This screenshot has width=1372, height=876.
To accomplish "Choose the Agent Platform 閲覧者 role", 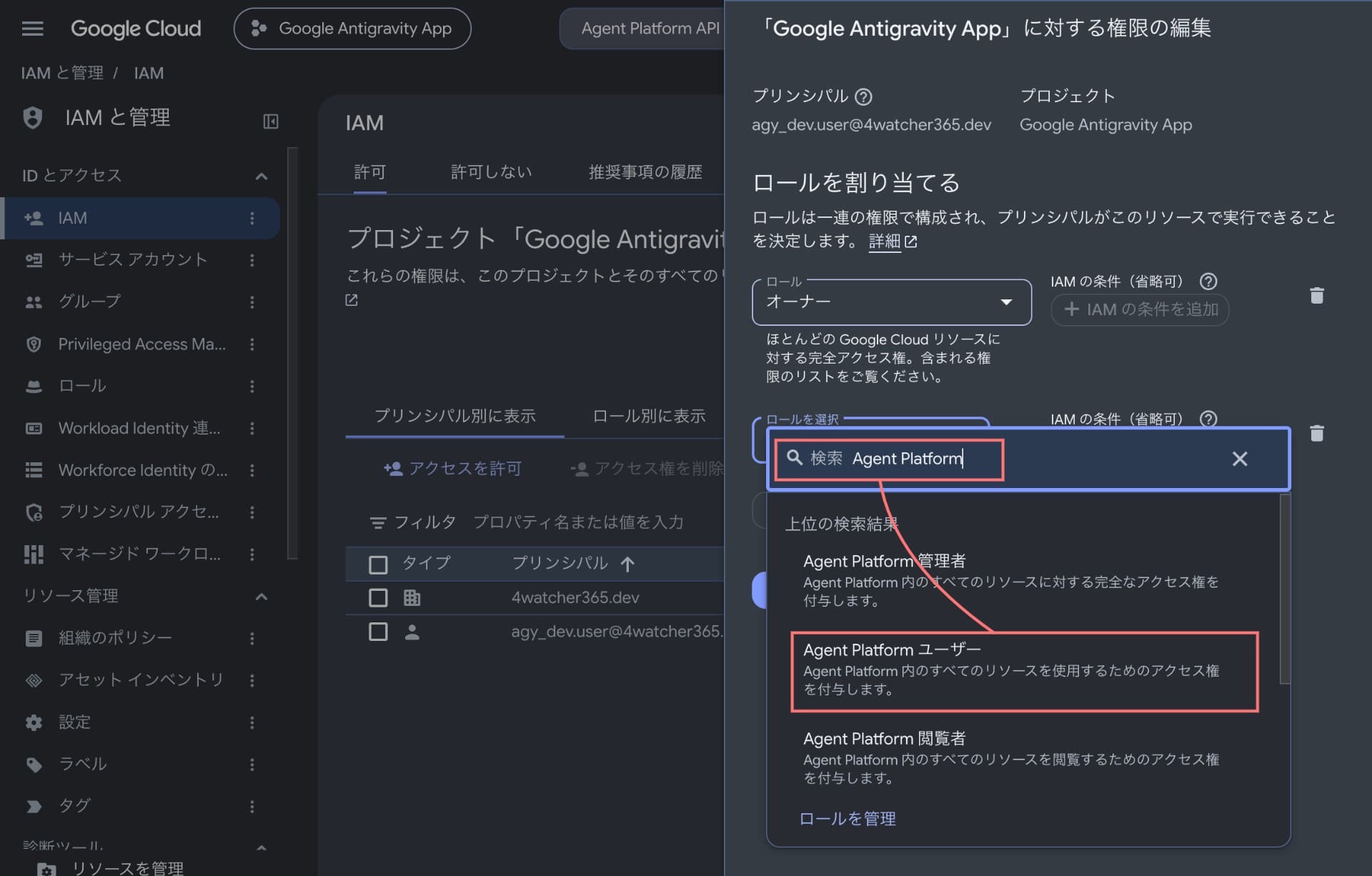I will (x=1025, y=759).
